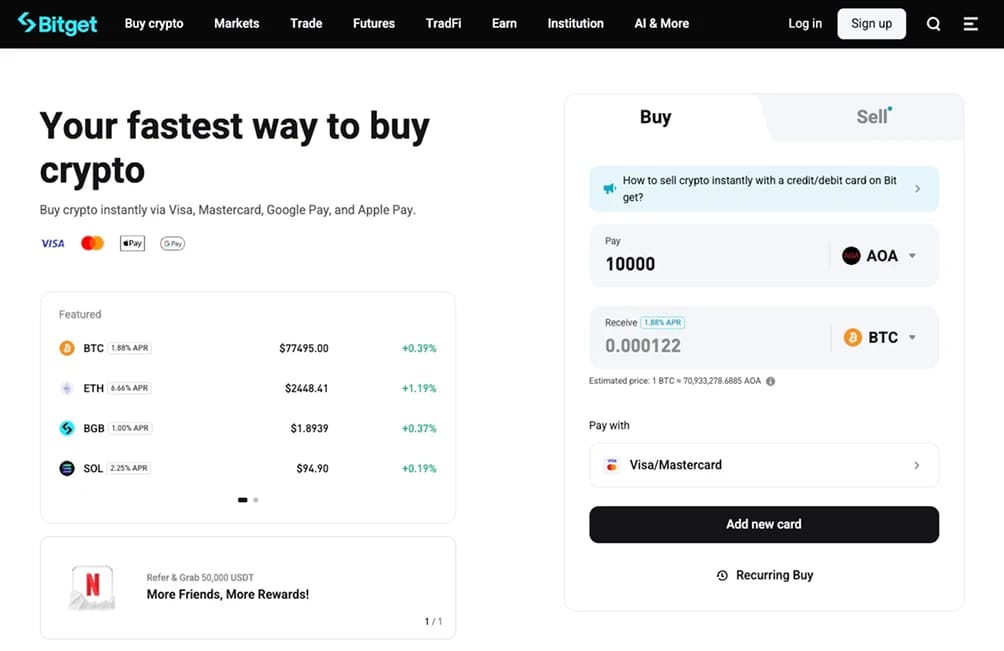The width and height of the screenshot is (1004, 651).
Task: Click the AOA currency icon
Action: pyautogui.click(x=851, y=255)
